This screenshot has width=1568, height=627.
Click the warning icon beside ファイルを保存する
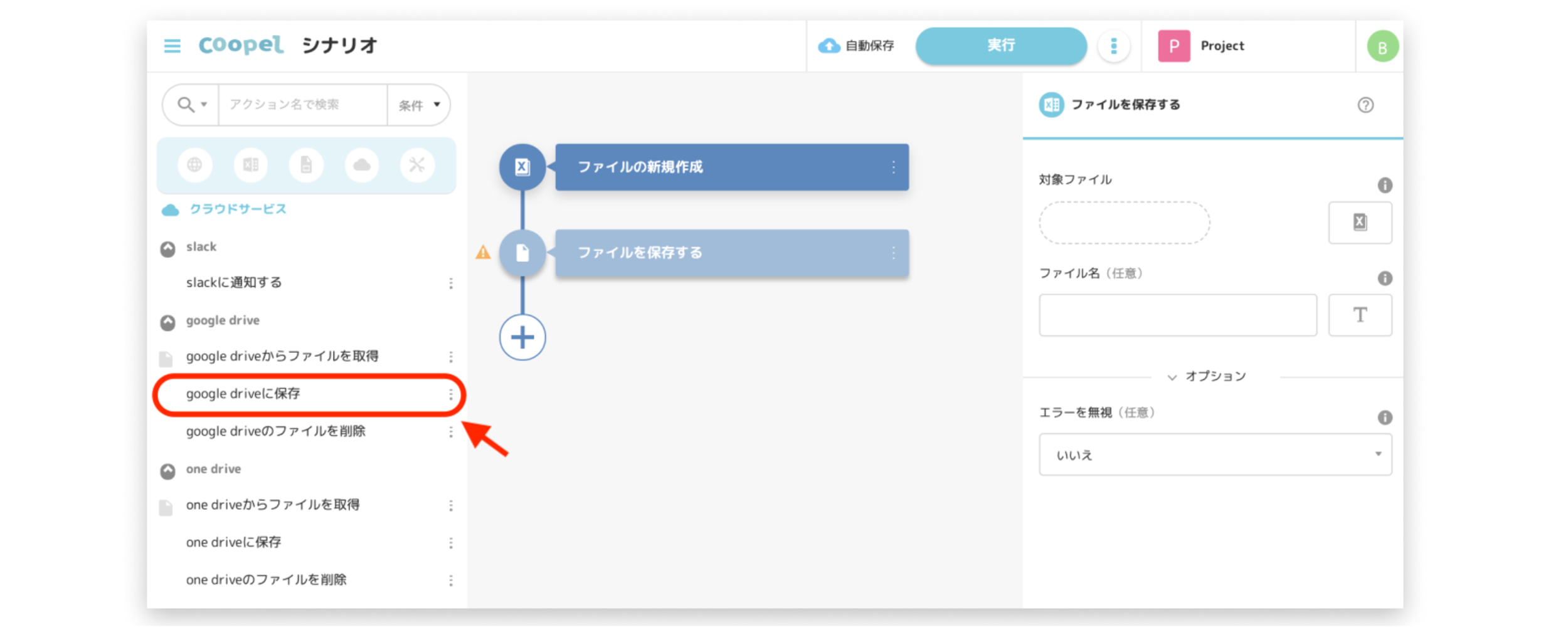point(483,252)
